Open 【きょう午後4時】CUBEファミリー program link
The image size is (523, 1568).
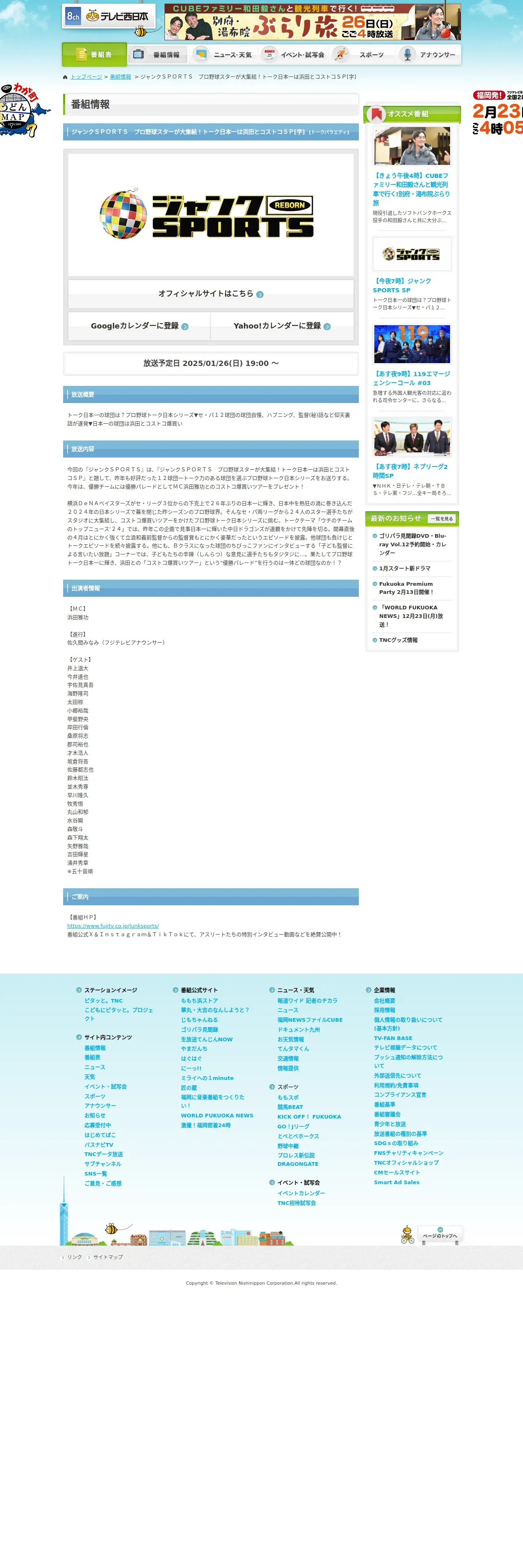[411, 189]
